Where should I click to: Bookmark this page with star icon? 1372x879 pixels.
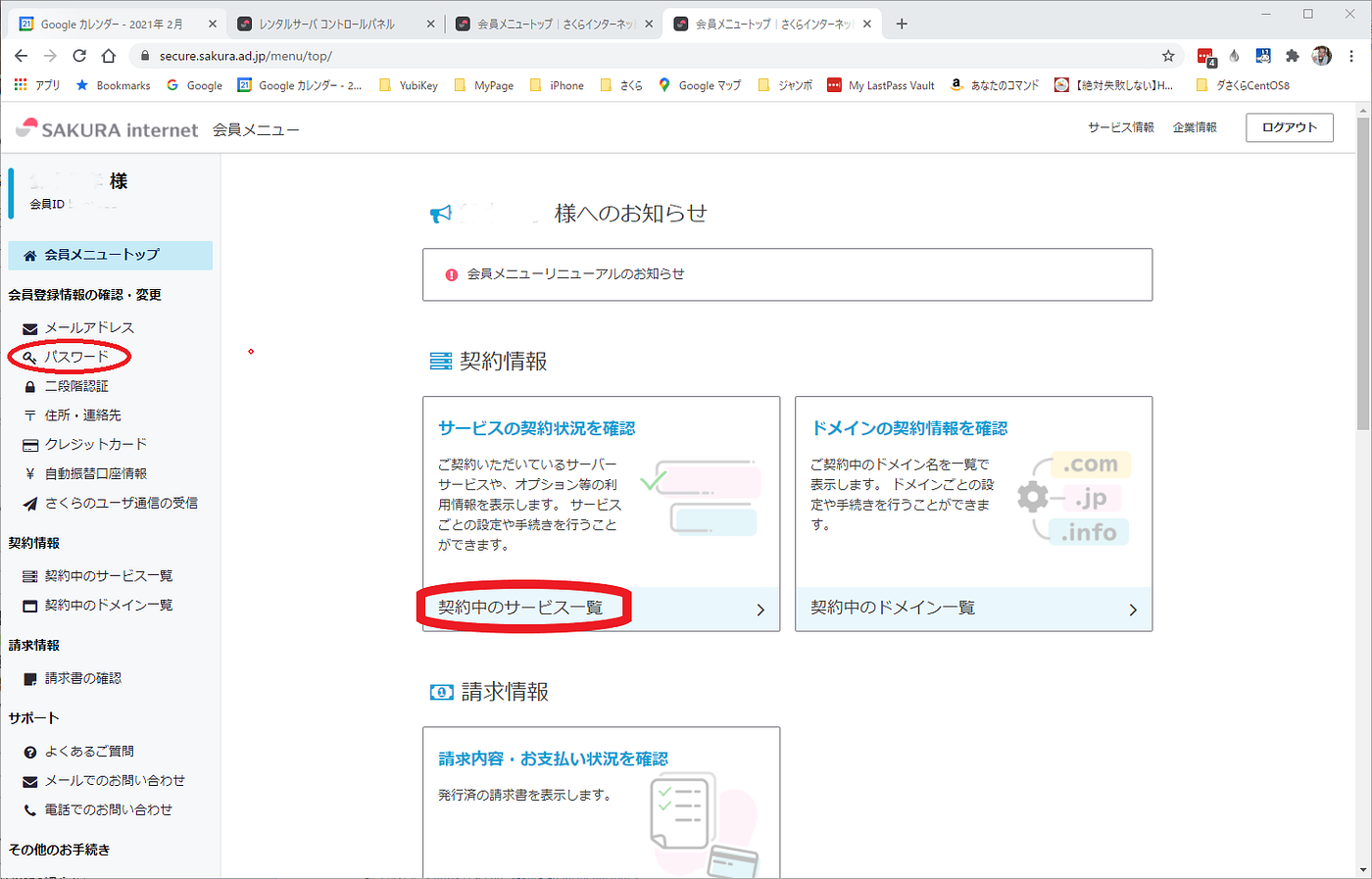pyautogui.click(x=1168, y=56)
